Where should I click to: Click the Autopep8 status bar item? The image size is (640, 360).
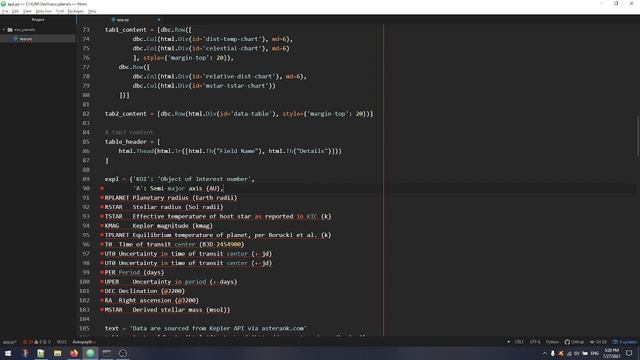pos(83,342)
